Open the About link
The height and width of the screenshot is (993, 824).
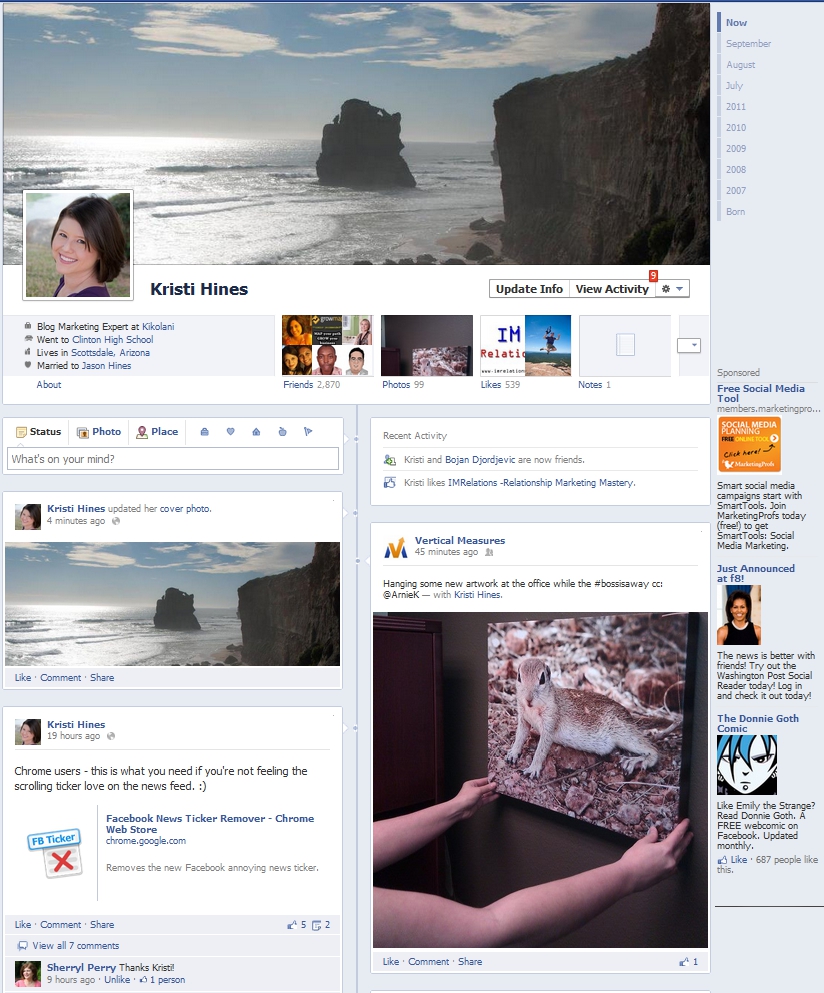click(x=49, y=384)
